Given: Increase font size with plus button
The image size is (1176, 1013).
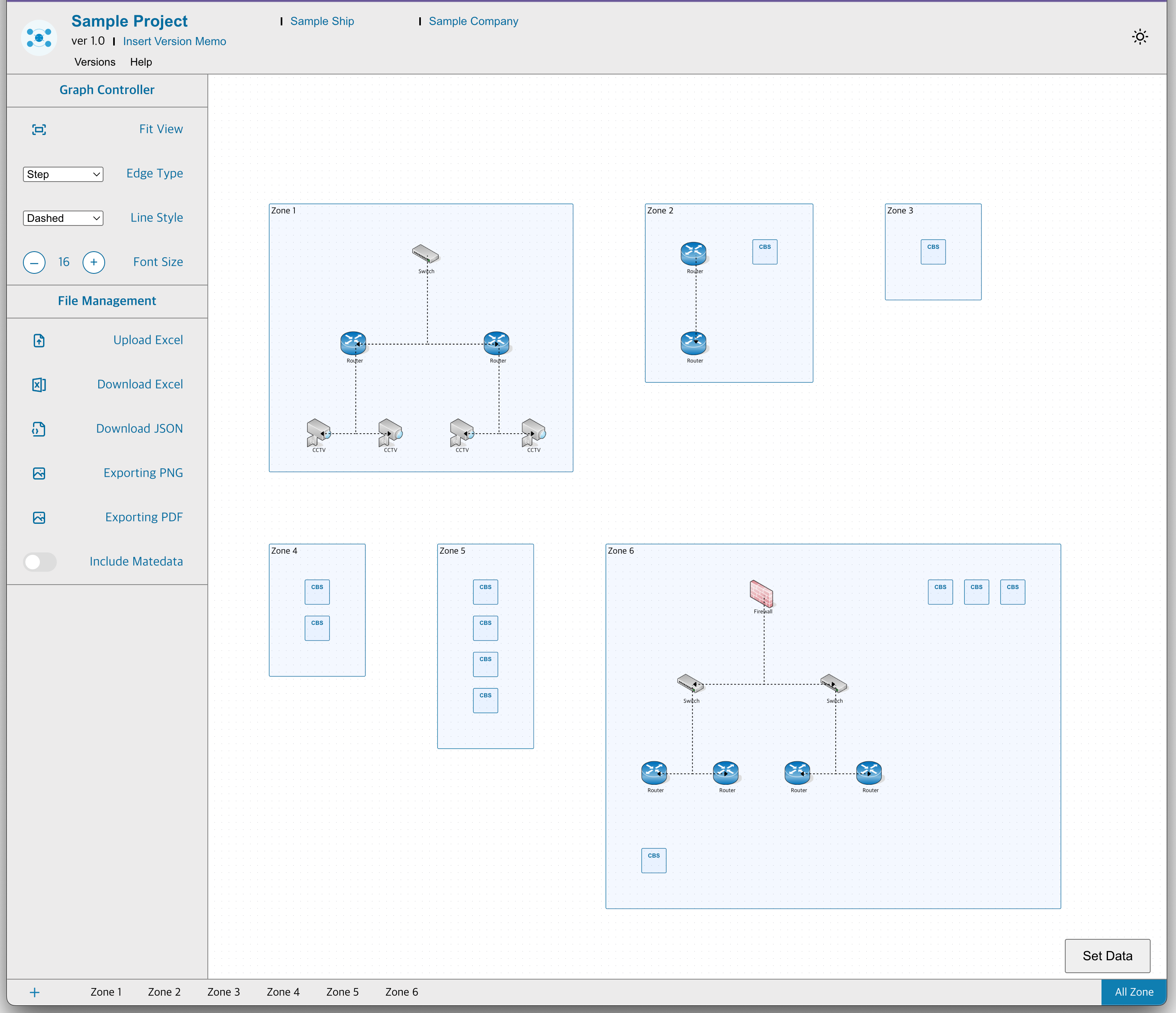Looking at the screenshot, I should click(x=94, y=262).
